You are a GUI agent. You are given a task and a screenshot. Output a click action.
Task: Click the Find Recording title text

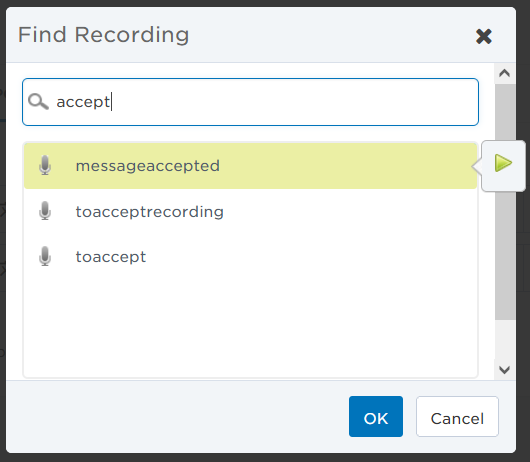pyautogui.click(x=103, y=35)
